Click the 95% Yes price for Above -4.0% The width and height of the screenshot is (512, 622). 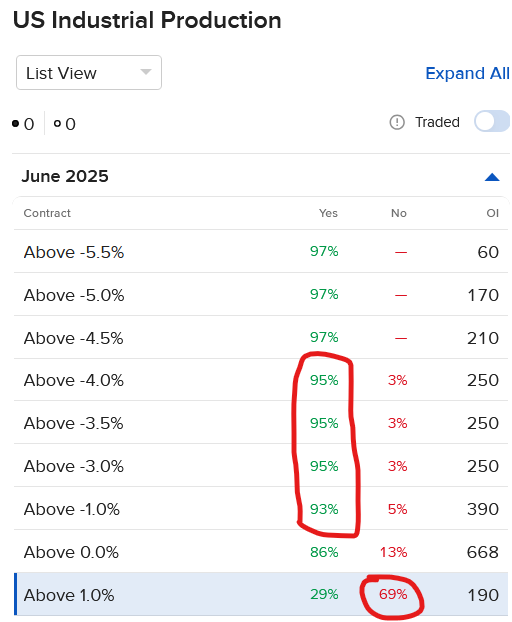click(324, 380)
